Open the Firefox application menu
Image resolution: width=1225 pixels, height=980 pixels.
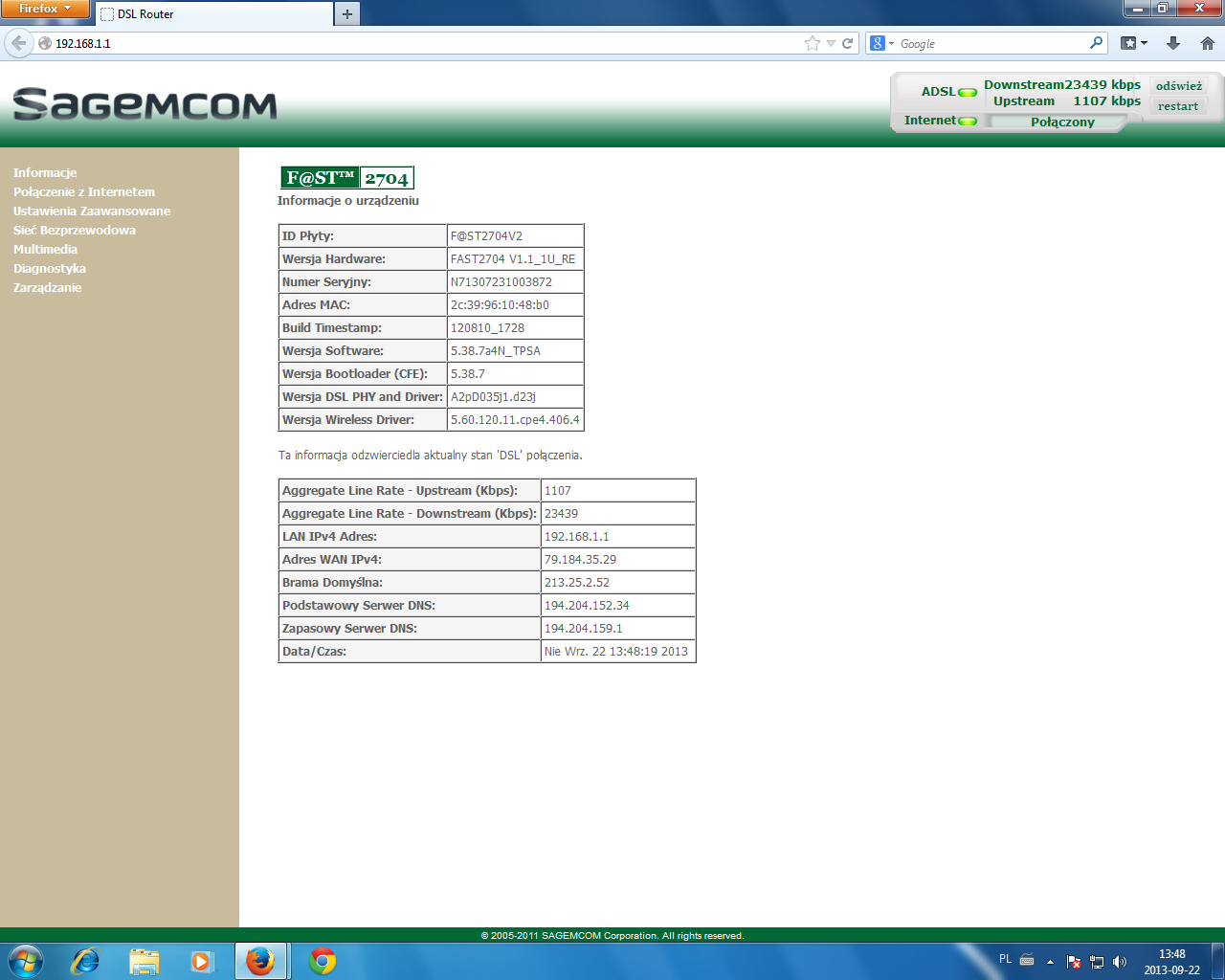[44, 9]
